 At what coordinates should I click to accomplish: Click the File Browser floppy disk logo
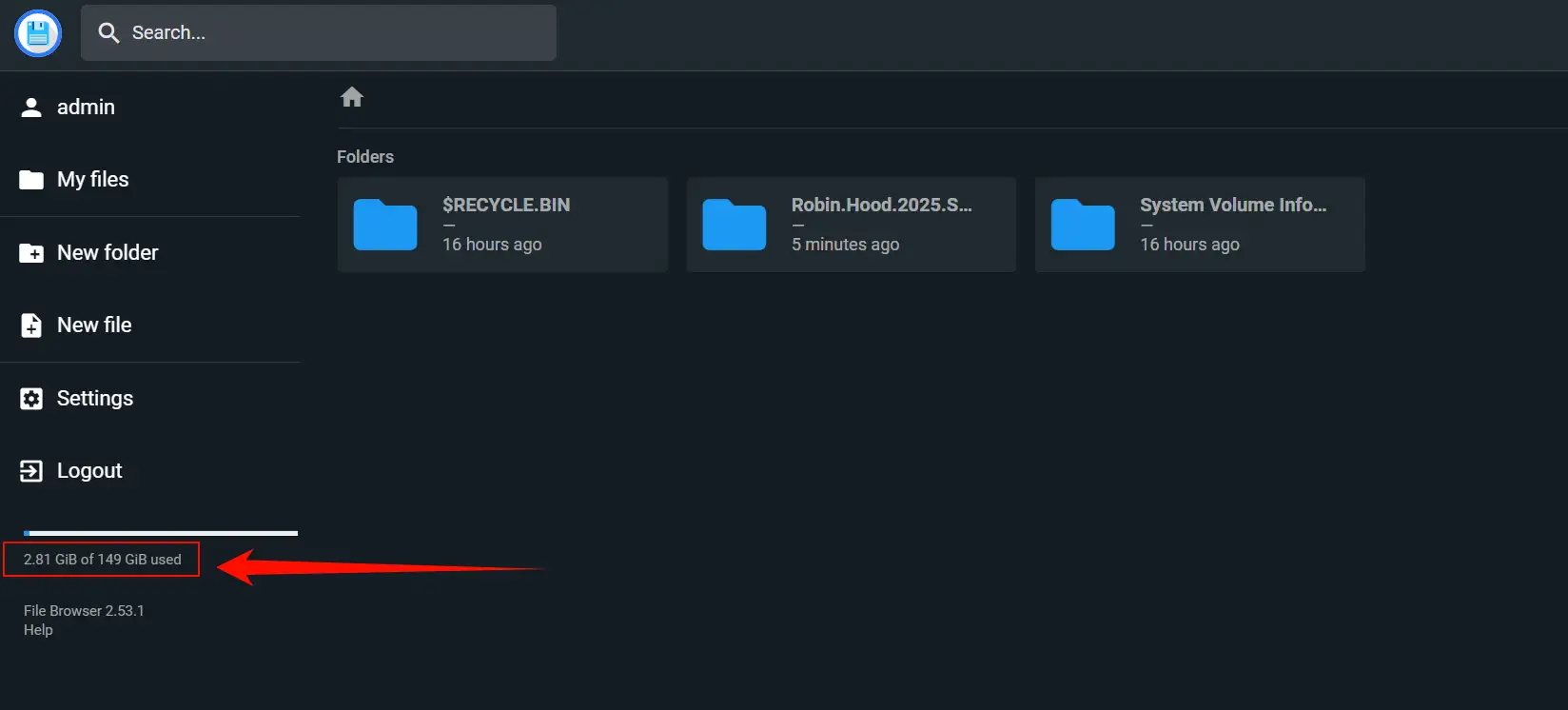pos(38,33)
